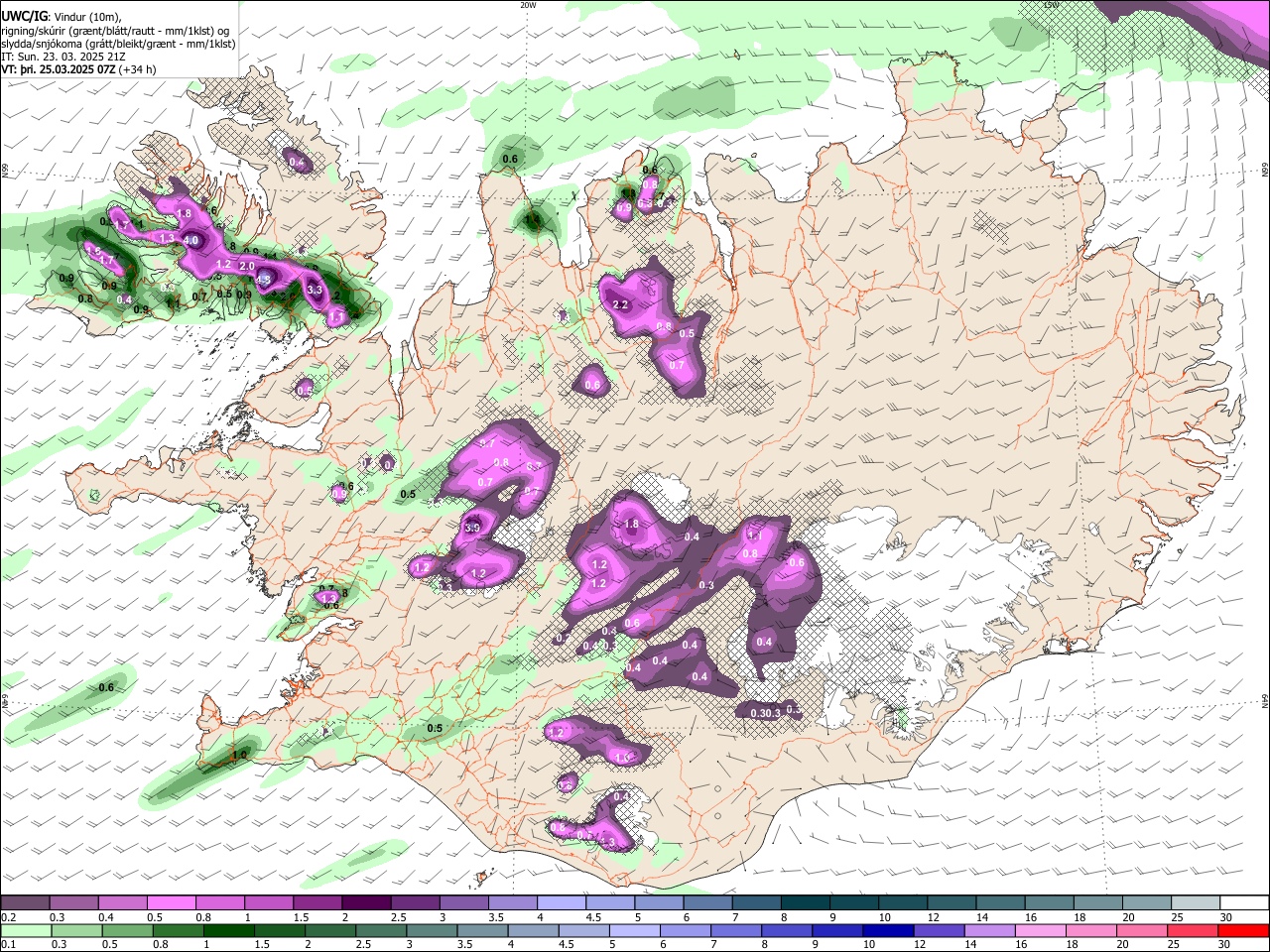Click the "12" label under the snow scale
Viewport: 1270px width, 952px height.
934,917
